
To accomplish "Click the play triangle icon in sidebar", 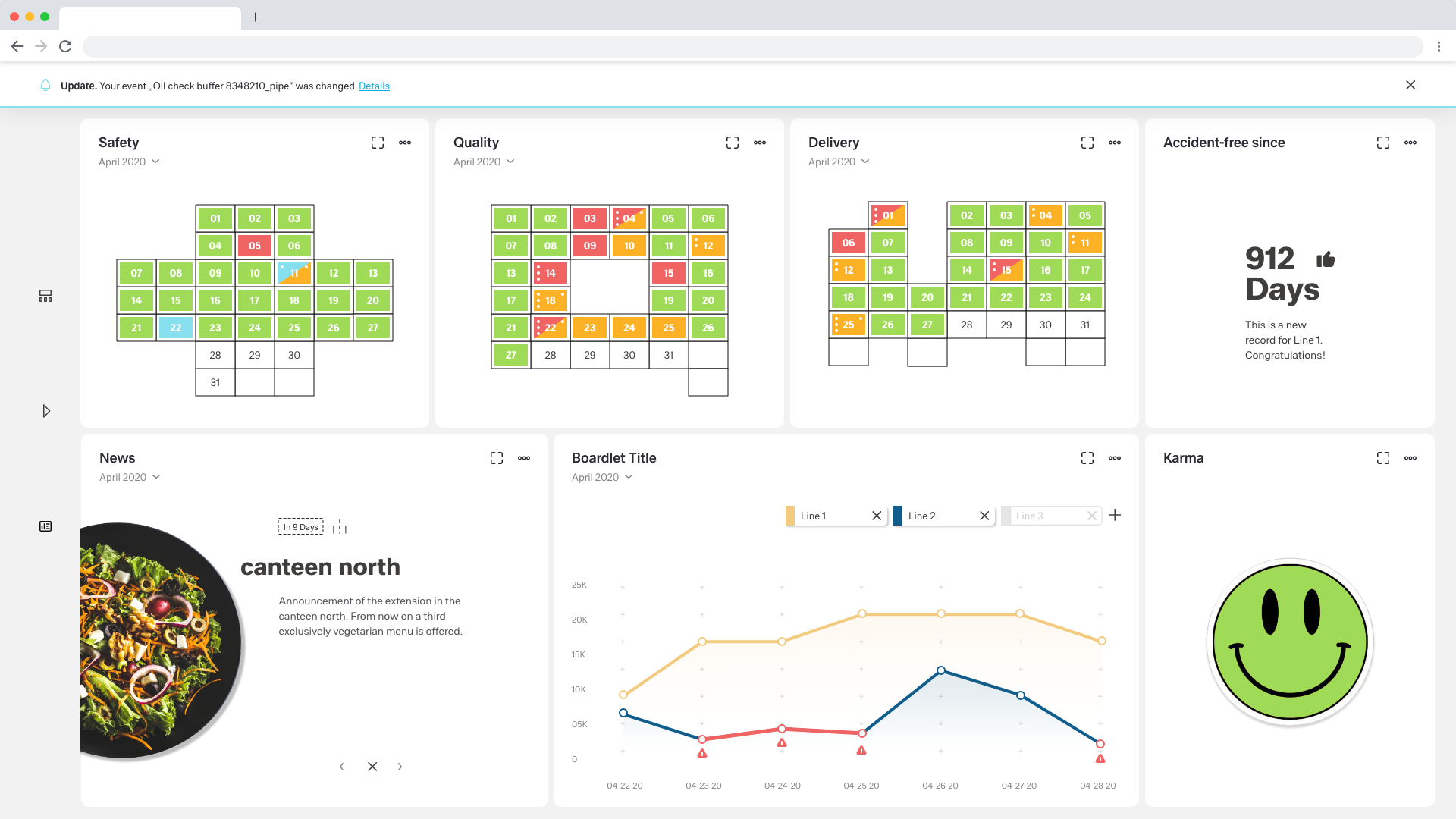I will click(46, 411).
